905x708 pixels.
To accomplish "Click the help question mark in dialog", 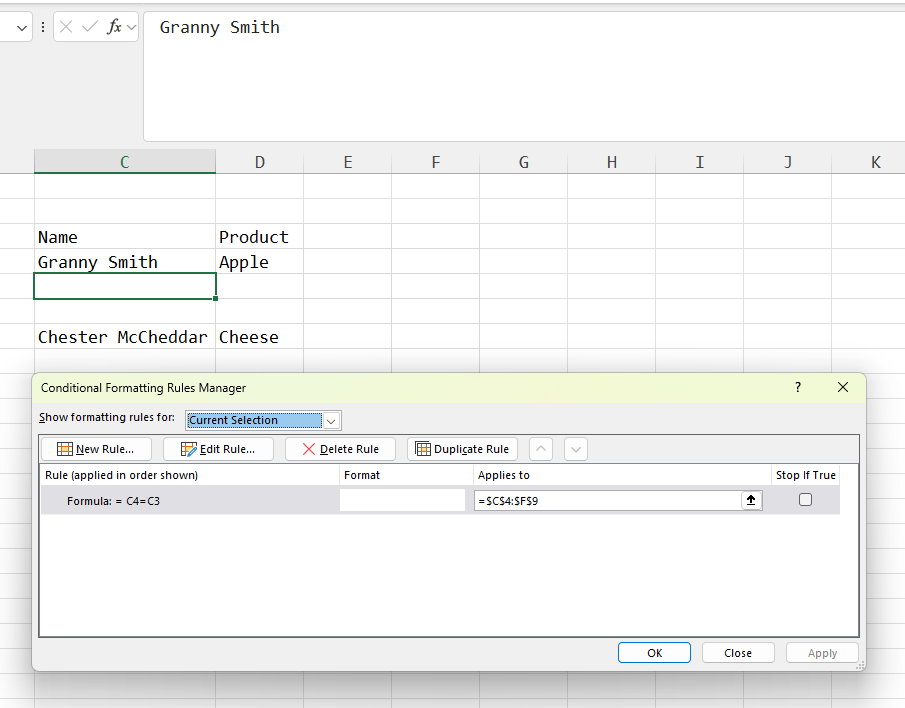I will click(798, 387).
